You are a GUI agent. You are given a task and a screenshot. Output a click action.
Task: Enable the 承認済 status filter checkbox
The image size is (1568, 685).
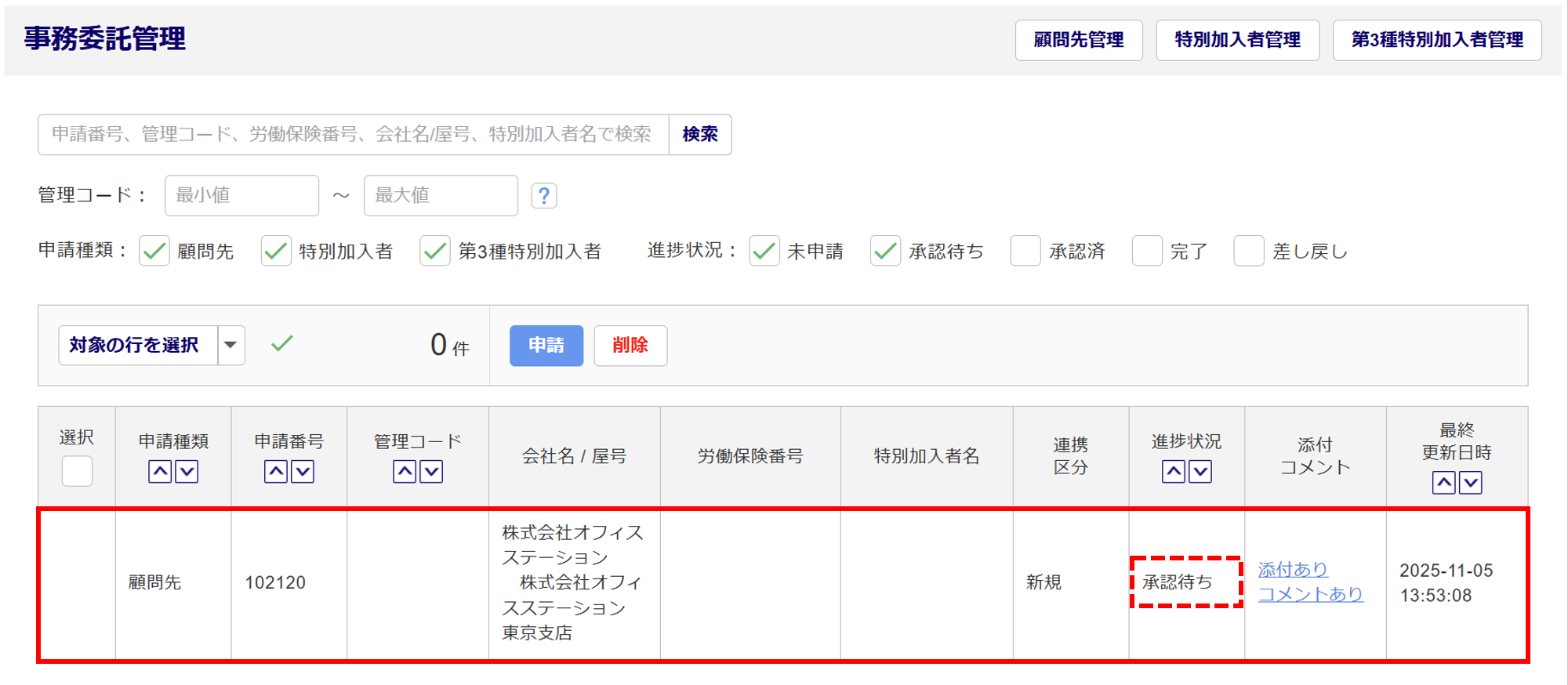1025,252
